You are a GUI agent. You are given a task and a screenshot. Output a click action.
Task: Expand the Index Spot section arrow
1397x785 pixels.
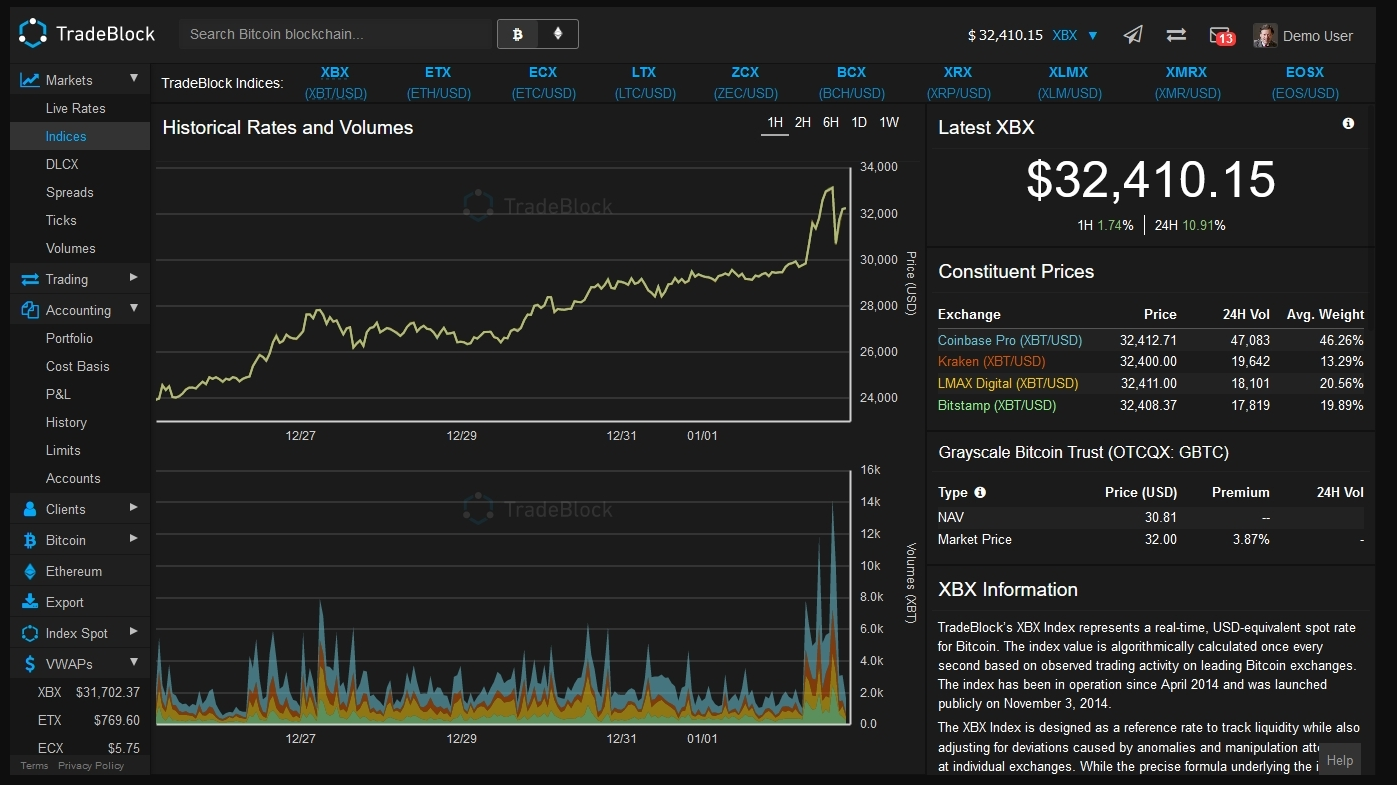coord(134,632)
